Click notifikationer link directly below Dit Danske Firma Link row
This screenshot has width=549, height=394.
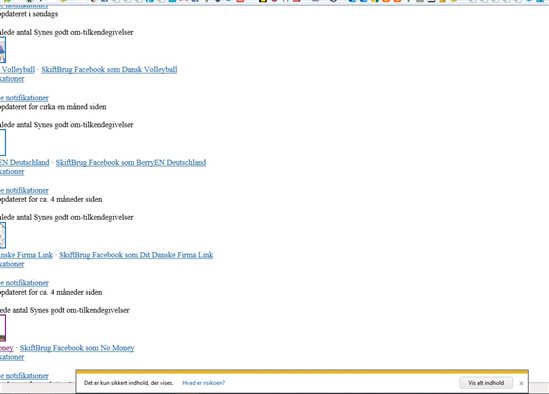(12, 264)
